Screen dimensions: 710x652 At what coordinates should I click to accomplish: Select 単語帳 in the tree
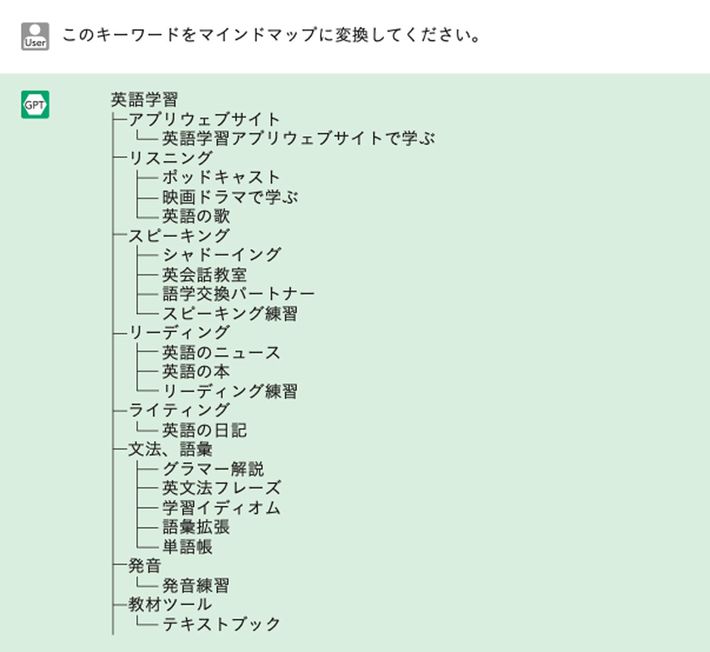(188, 547)
